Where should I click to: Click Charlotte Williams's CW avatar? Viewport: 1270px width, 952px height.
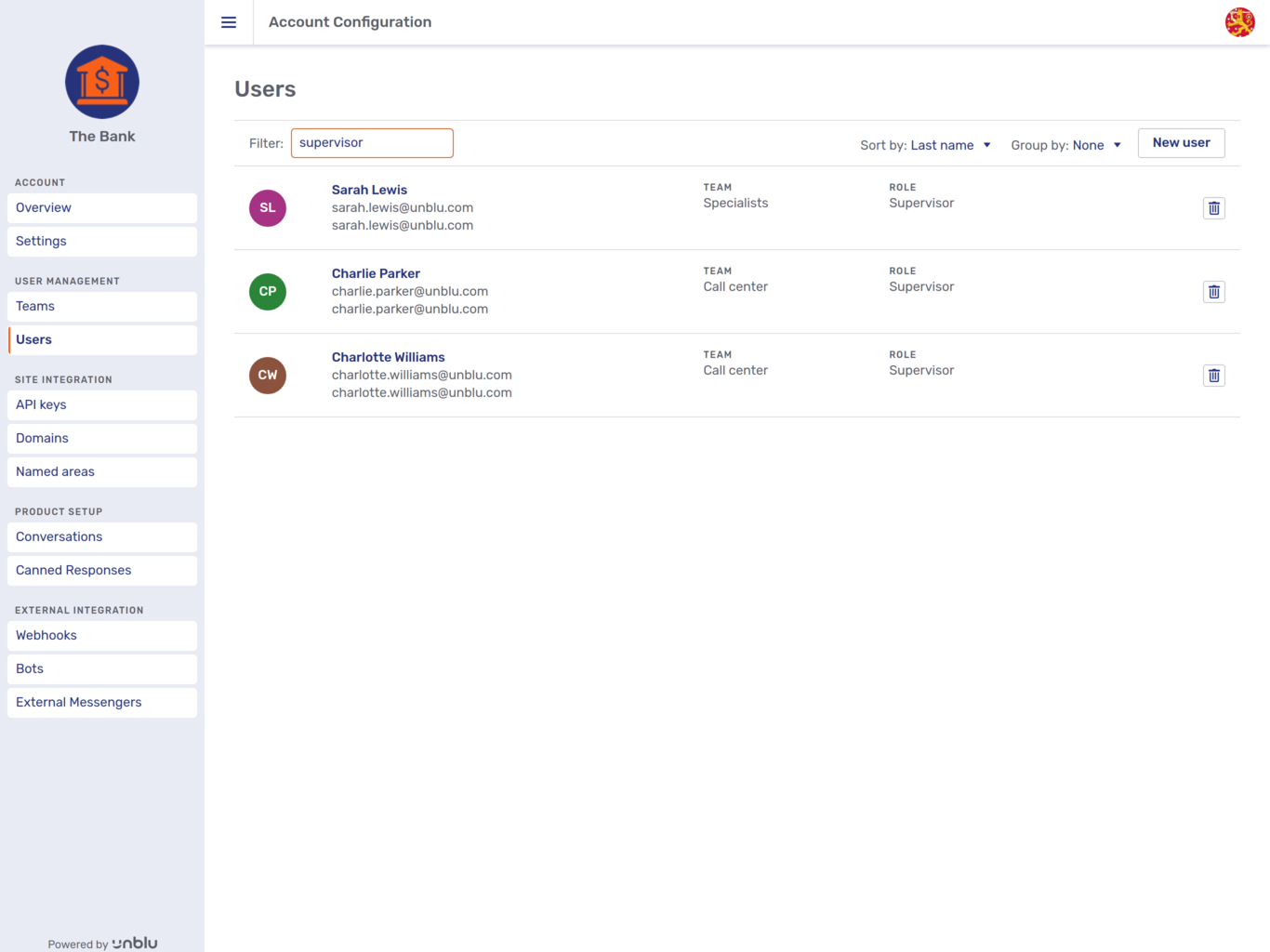[x=268, y=375]
